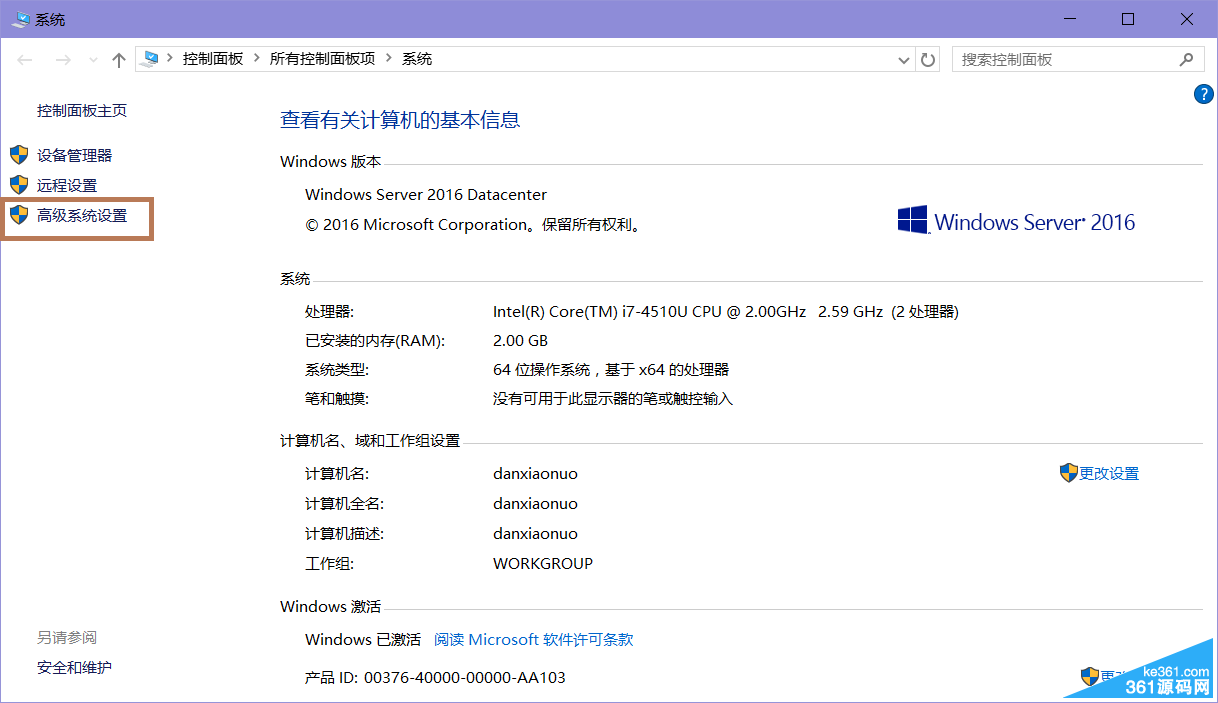Expand the chevron after 所有控制面板项 breadcrumb
This screenshot has width=1218, height=703.
coord(389,59)
